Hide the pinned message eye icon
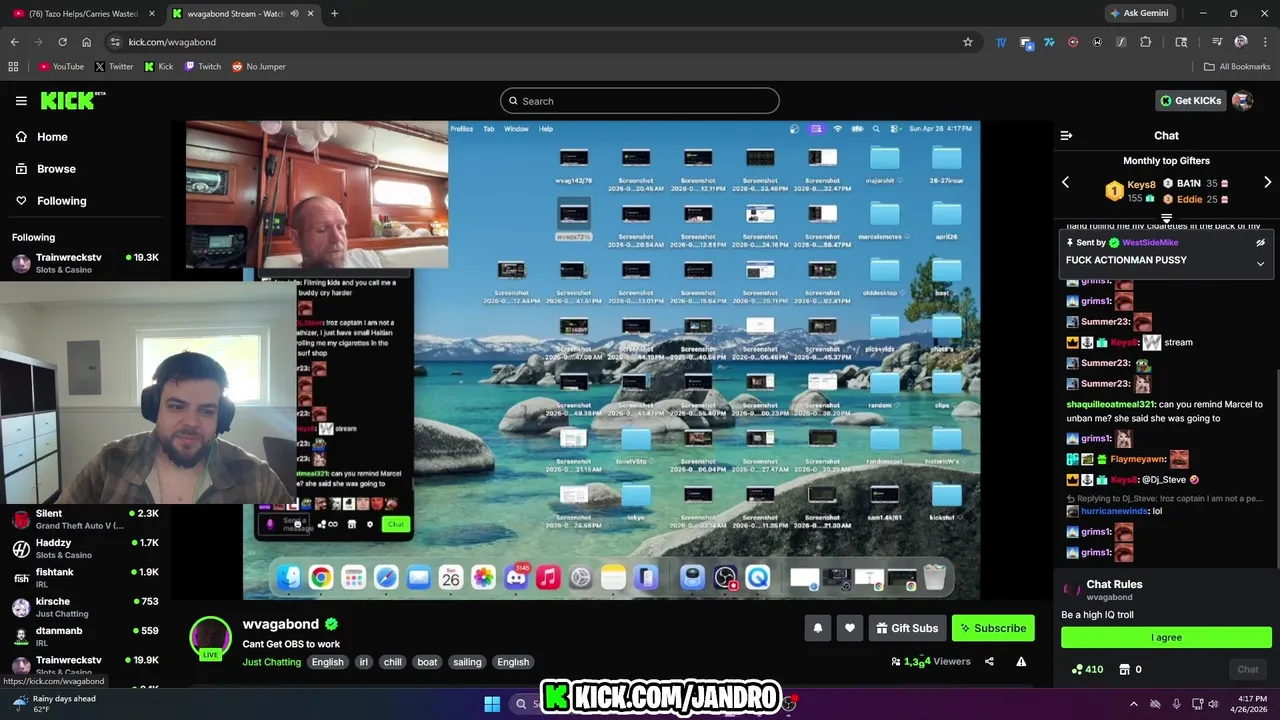1280x720 pixels. [1260, 242]
